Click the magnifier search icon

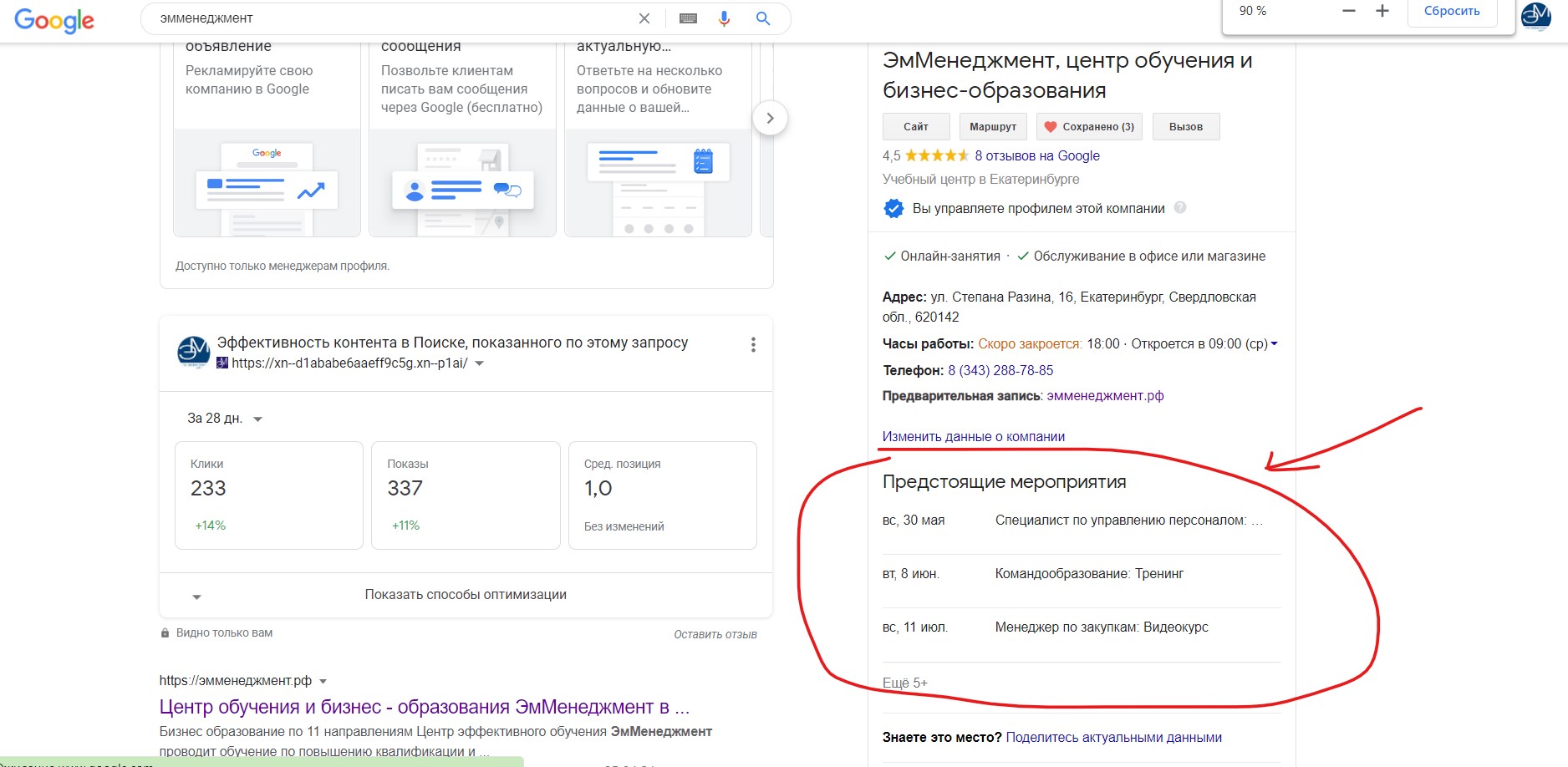point(762,18)
